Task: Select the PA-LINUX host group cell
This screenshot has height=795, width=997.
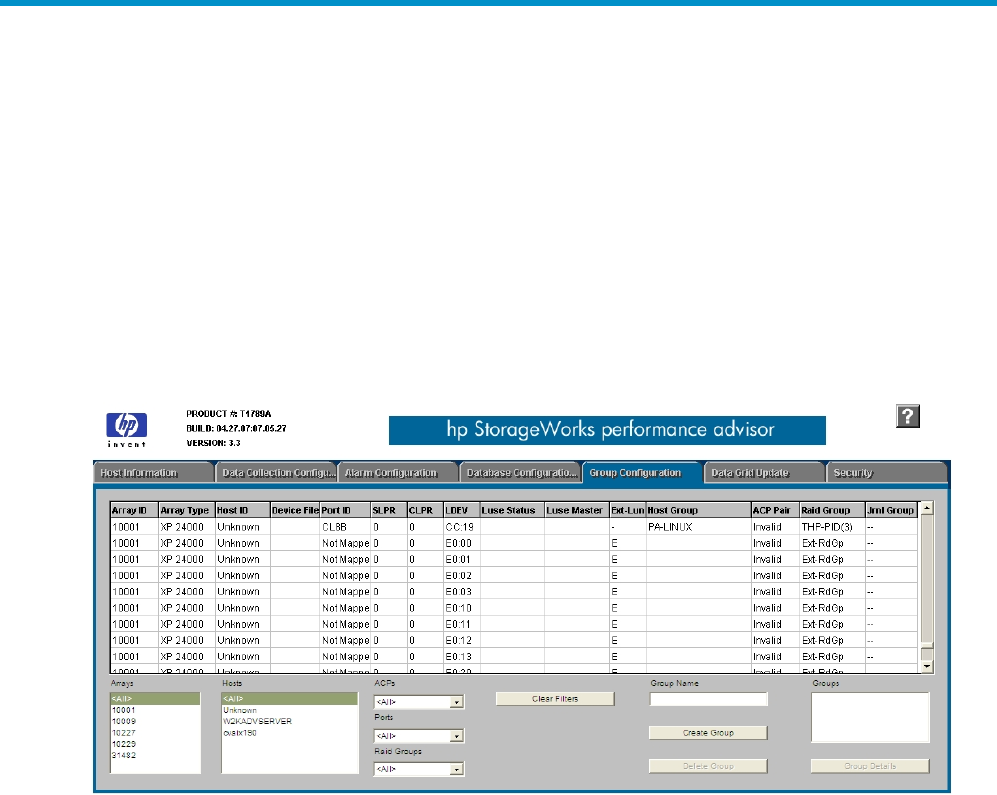Action: pos(699,527)
